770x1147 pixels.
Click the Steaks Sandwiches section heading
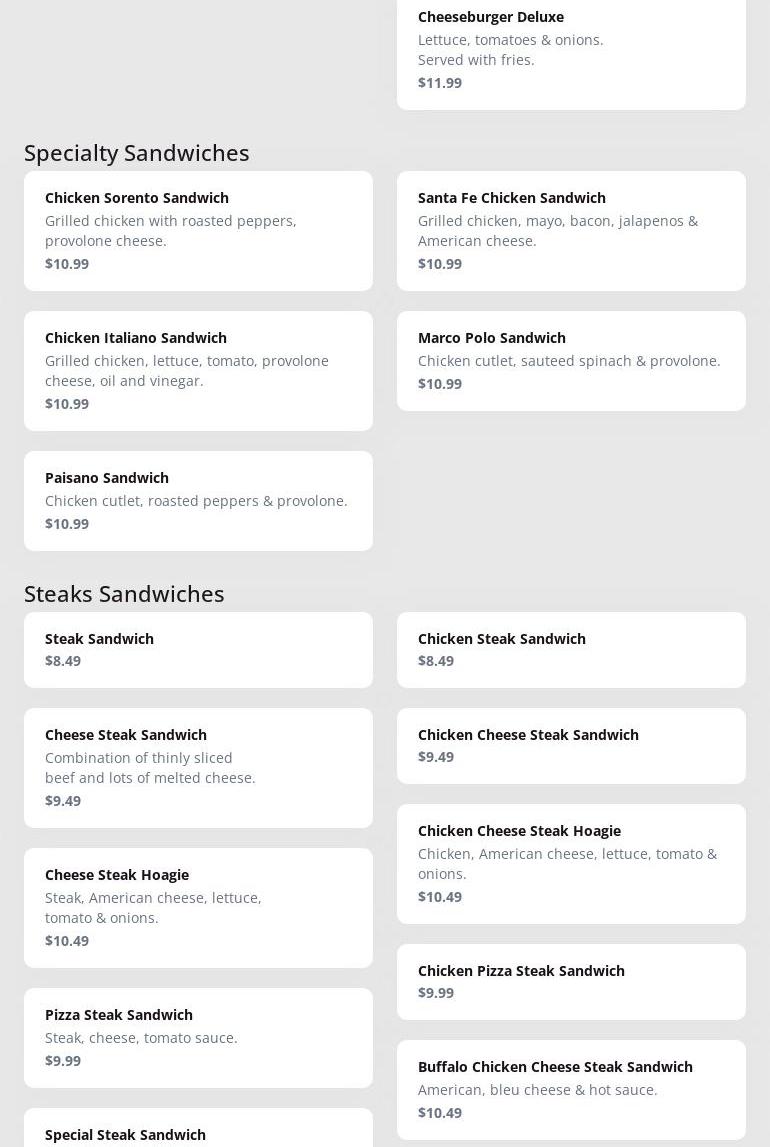124,593
